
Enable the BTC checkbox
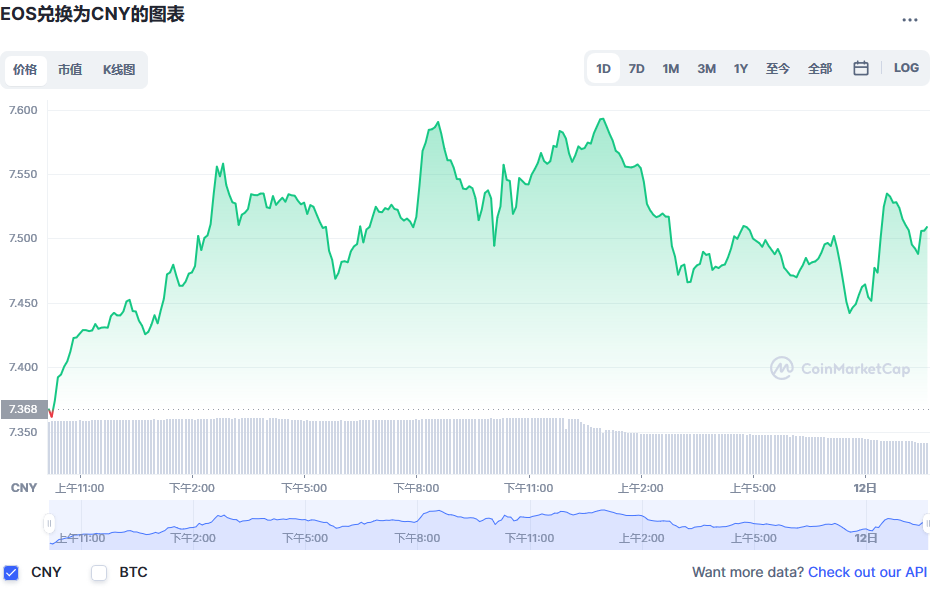coord(99,573)
